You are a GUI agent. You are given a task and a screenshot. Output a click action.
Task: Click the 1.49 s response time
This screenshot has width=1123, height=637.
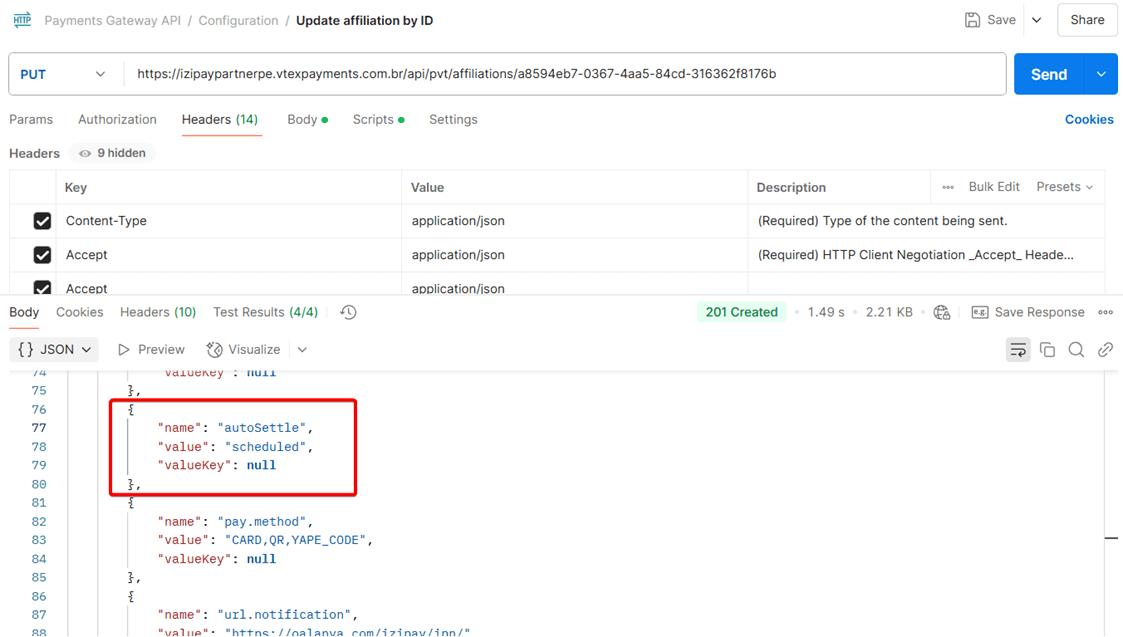[x=826, y=312]
